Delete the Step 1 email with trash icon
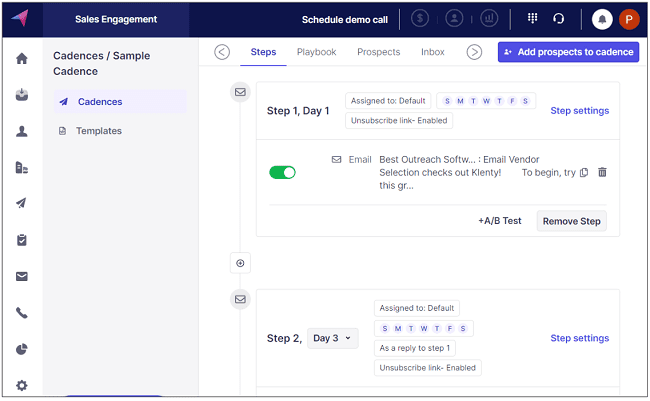Image resolution: width=650 pixels, height=401 pixels. coord(602,172)
